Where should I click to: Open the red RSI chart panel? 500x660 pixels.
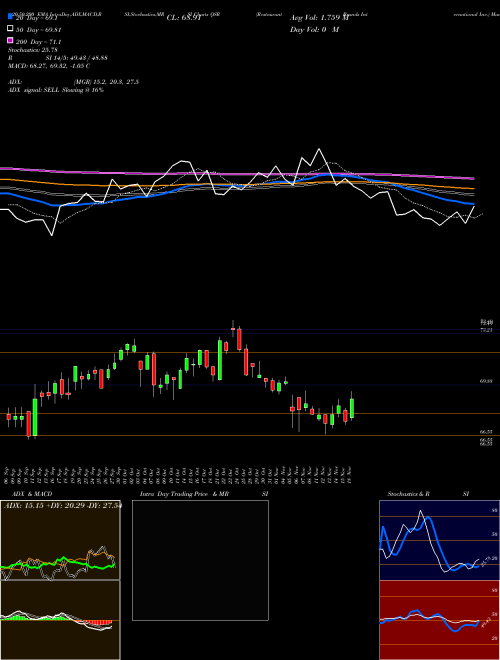439,620
